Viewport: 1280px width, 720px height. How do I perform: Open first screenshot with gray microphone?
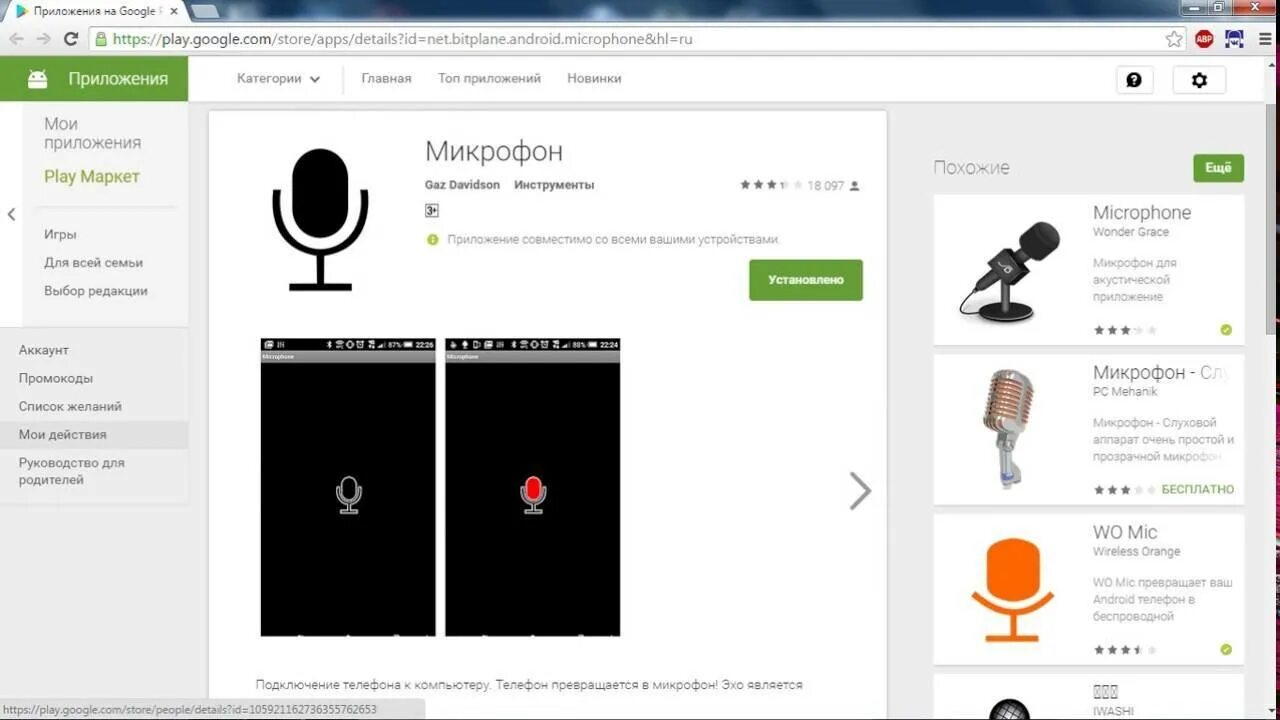(348, 487)
